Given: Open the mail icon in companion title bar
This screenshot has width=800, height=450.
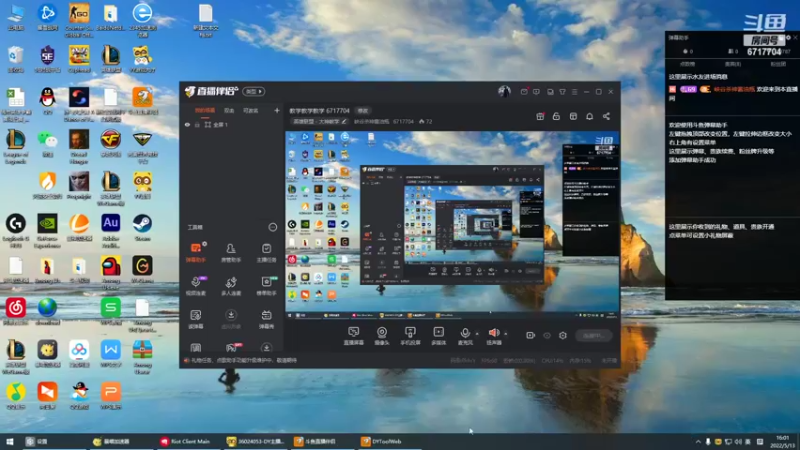Looking at the screenshot, I should [x=524, y=92].
